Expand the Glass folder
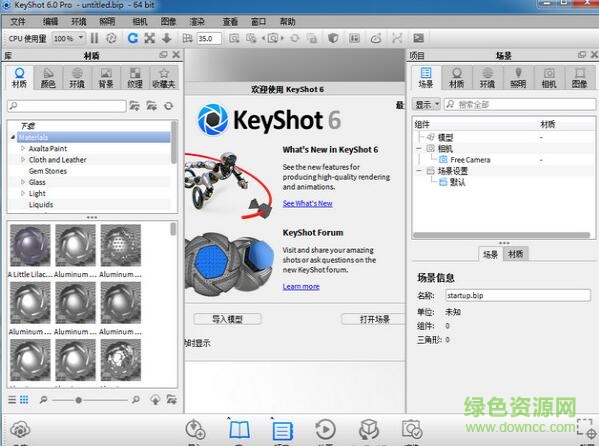599x446 pixels. [23, 182]
